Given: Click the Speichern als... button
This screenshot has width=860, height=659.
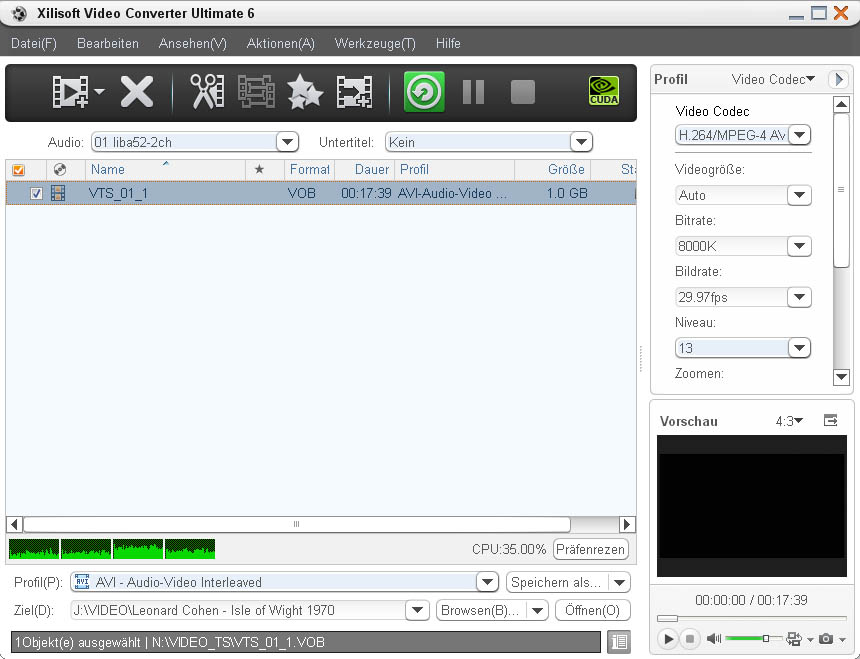Looking at the screenshot, I should coord(556,582).
